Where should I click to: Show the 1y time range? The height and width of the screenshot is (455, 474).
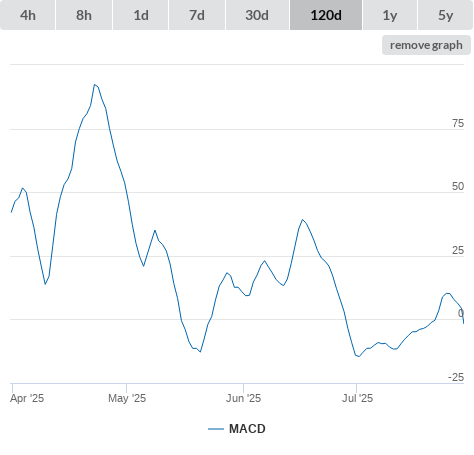click(x=390, y=15)
